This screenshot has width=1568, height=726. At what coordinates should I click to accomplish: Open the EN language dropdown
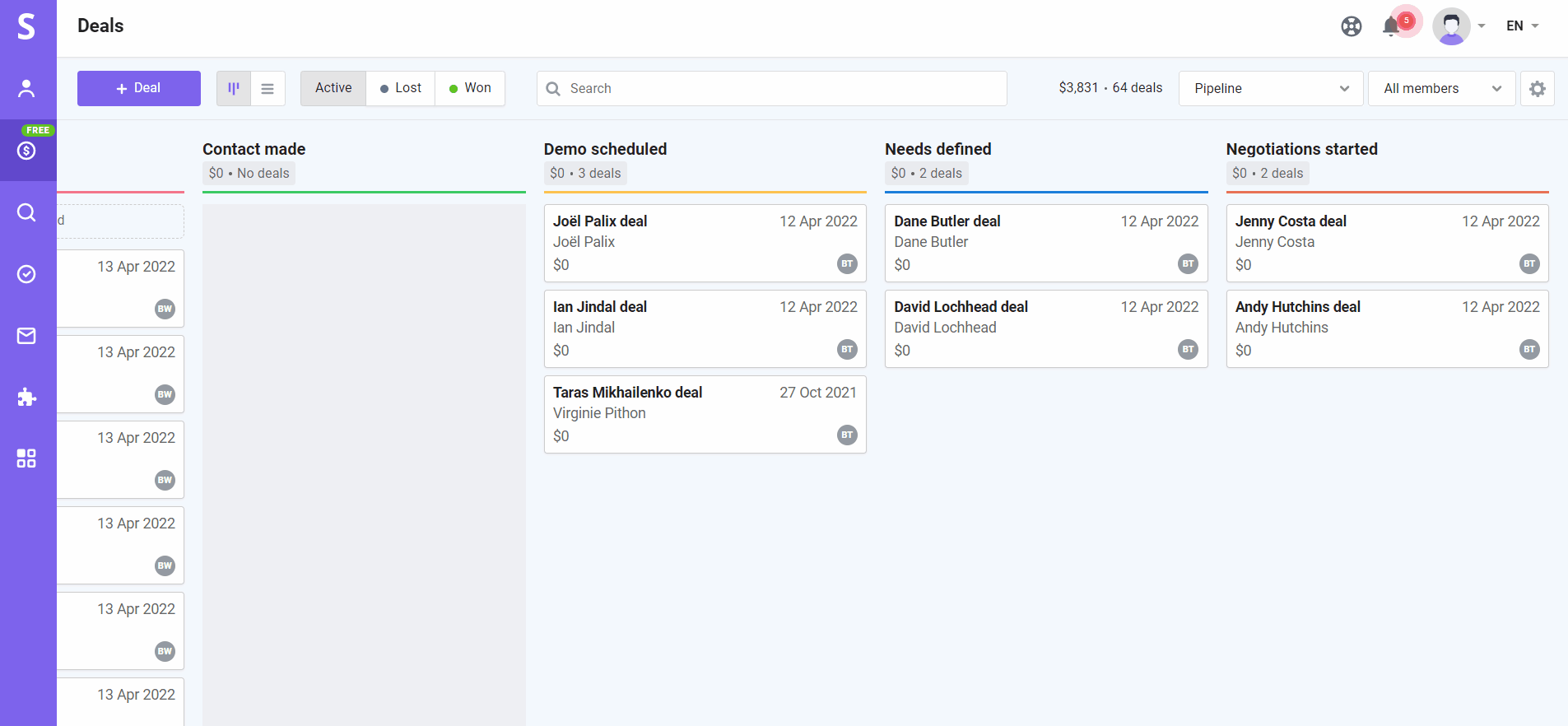[x=1523, y=26]
